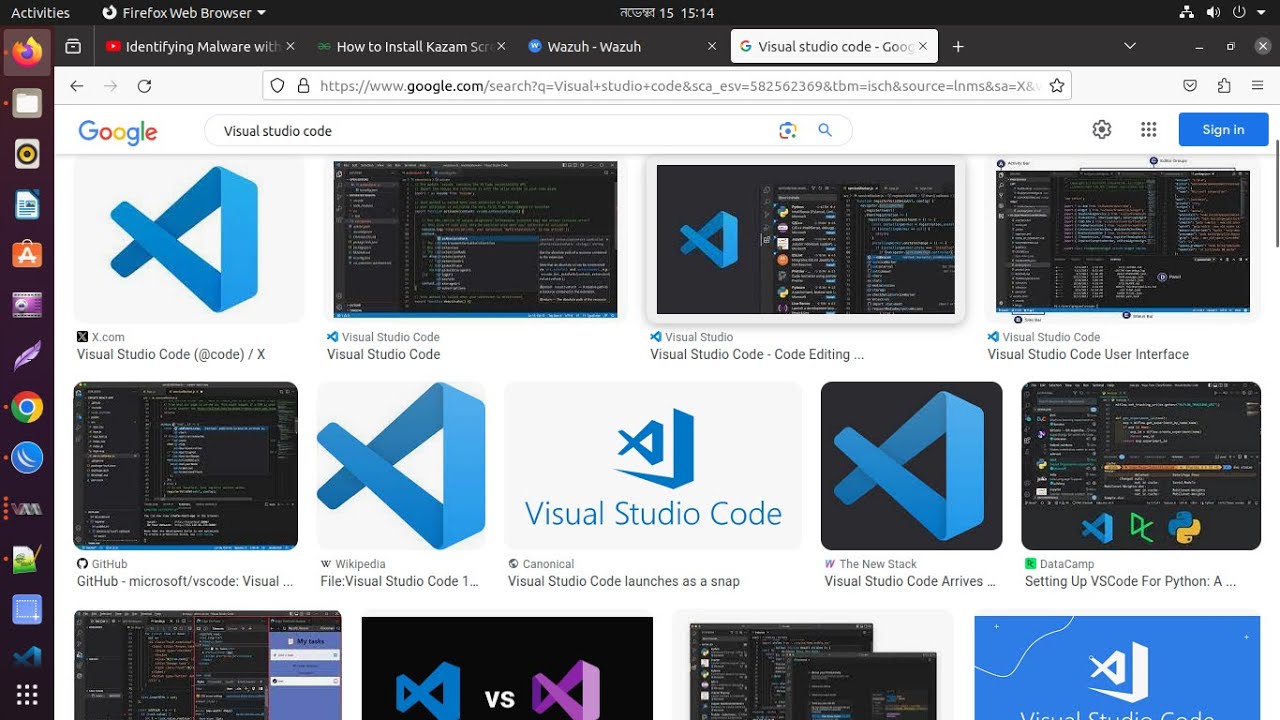Viewport: 1280px width, 720px height.
Task: Open the GitHub vscode editor thumbnail
Action: pos(185,466)
